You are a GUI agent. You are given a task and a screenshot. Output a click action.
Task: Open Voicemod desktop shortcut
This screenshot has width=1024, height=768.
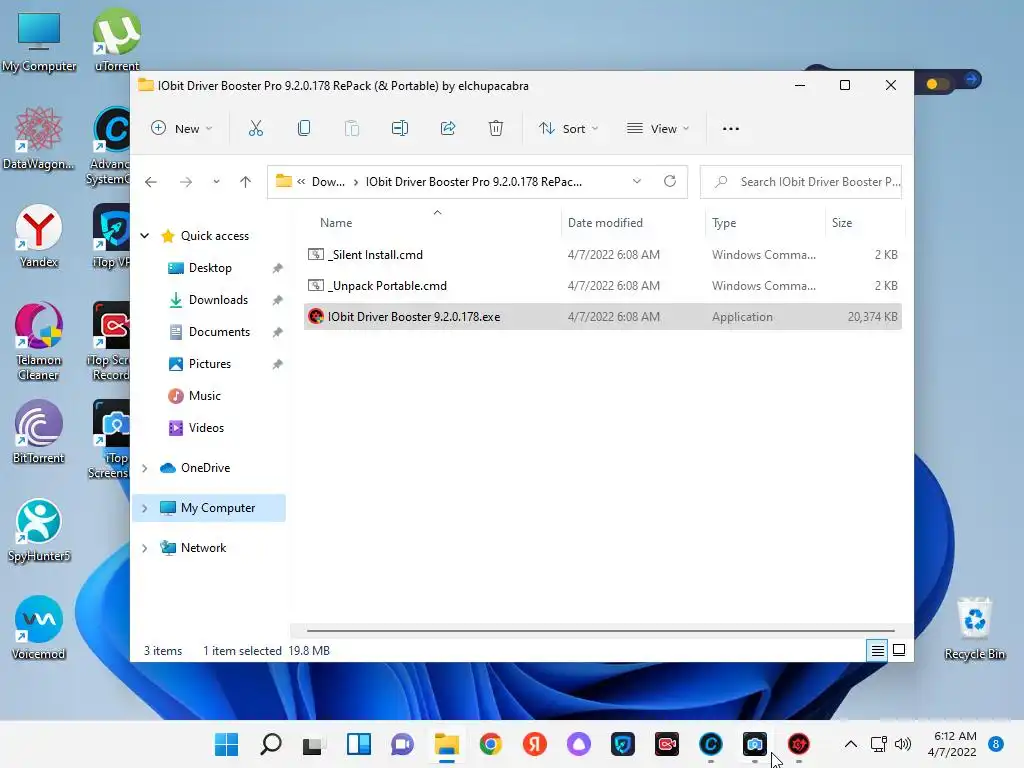coord(39,628)
